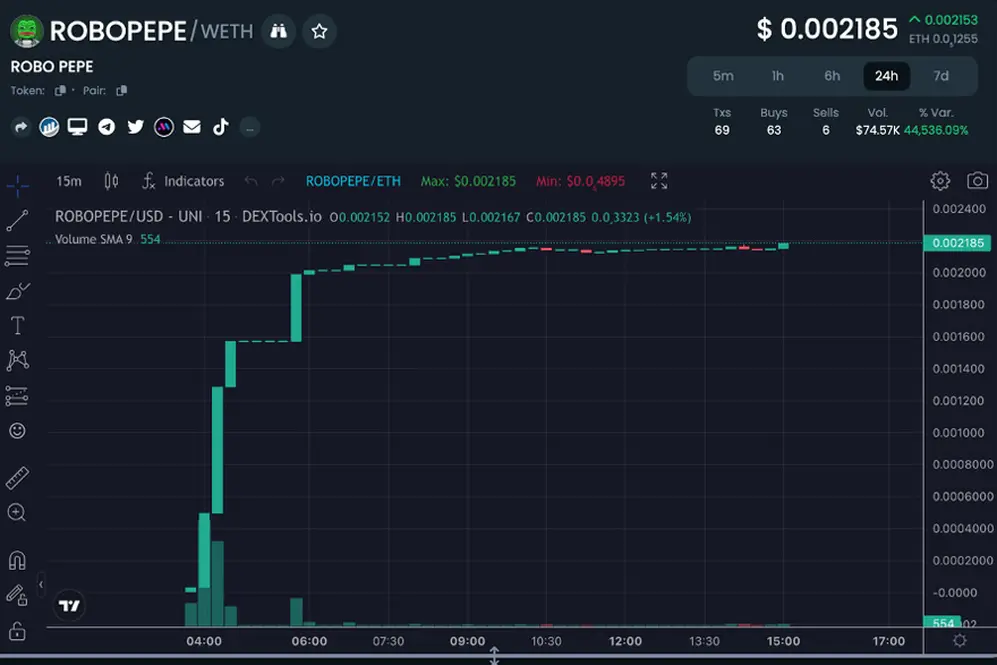This screenshot has height=665, width=997.
Task: Select the 6h timeframe tab
Action: pos(832,76)
